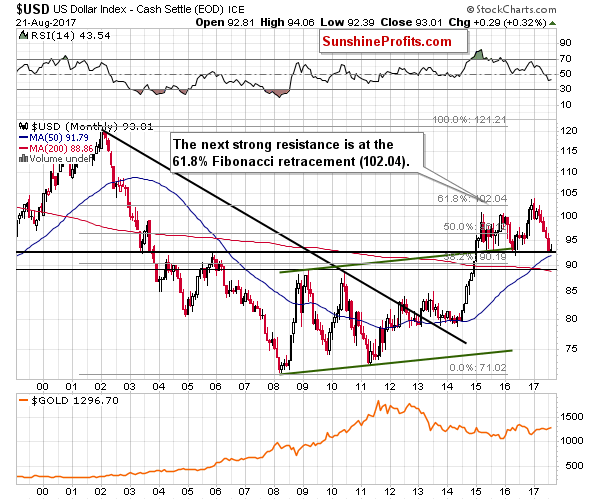Open the StockCharts.com copyright link
Viewport: 600px width, 500px height.
click(x=511, y=9)
